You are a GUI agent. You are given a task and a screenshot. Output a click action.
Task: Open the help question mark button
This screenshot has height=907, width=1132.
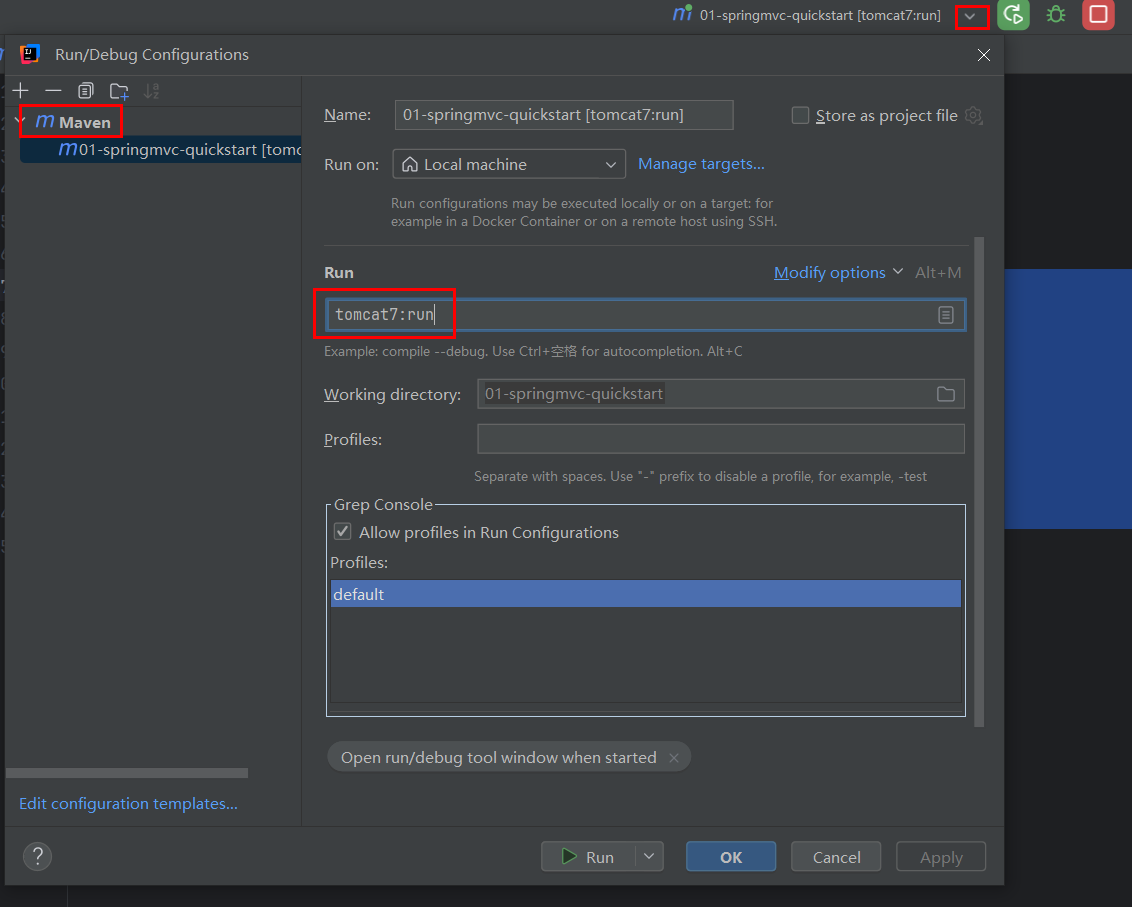click(38, 856)
